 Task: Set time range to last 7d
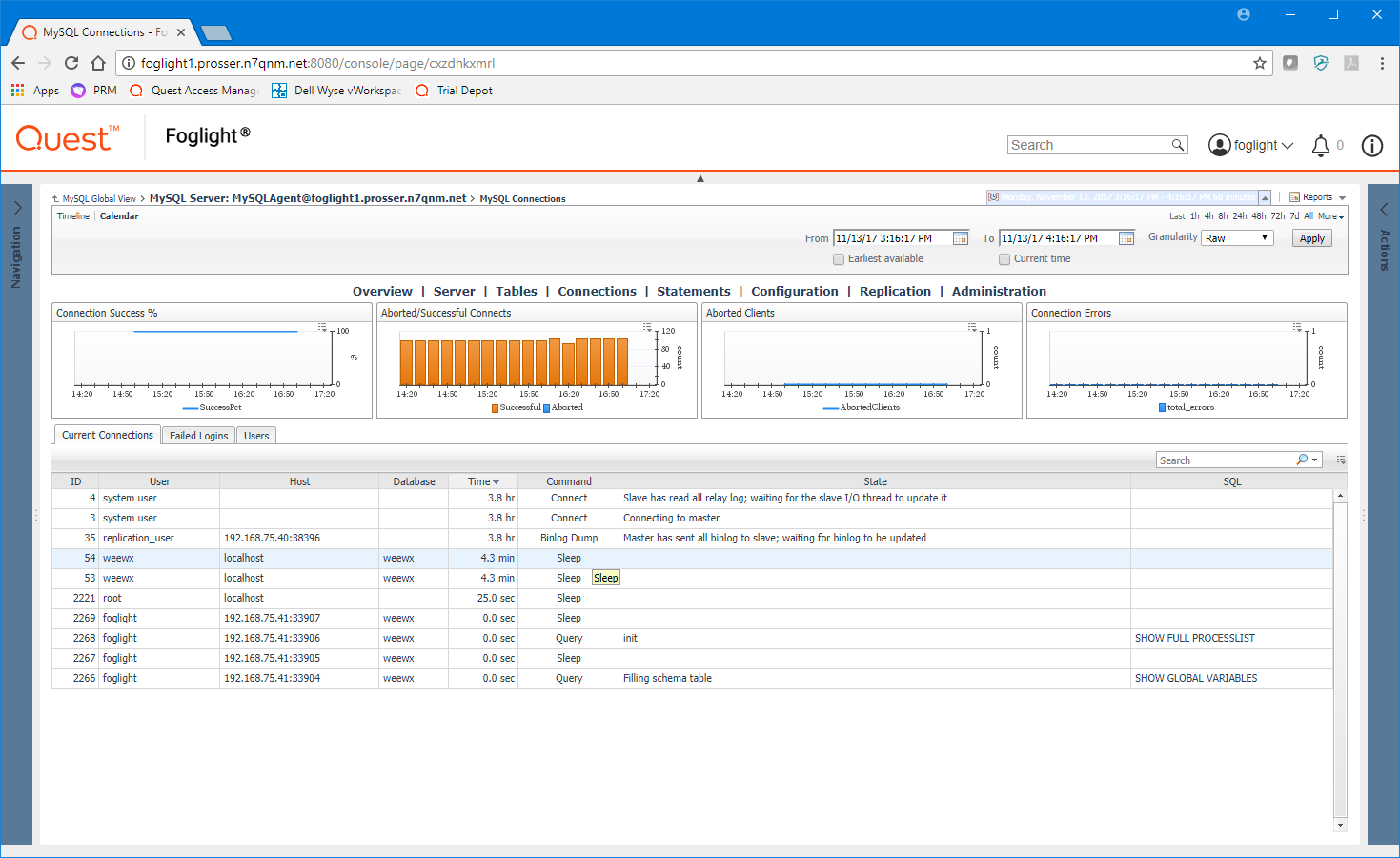(x=1294, y=216)
